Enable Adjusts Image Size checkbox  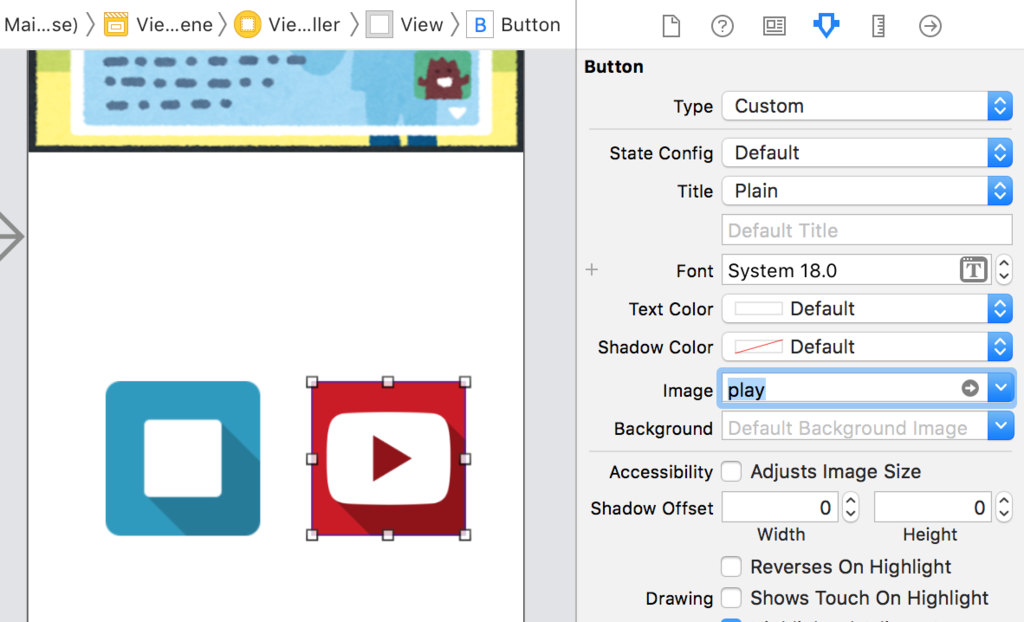731,471
